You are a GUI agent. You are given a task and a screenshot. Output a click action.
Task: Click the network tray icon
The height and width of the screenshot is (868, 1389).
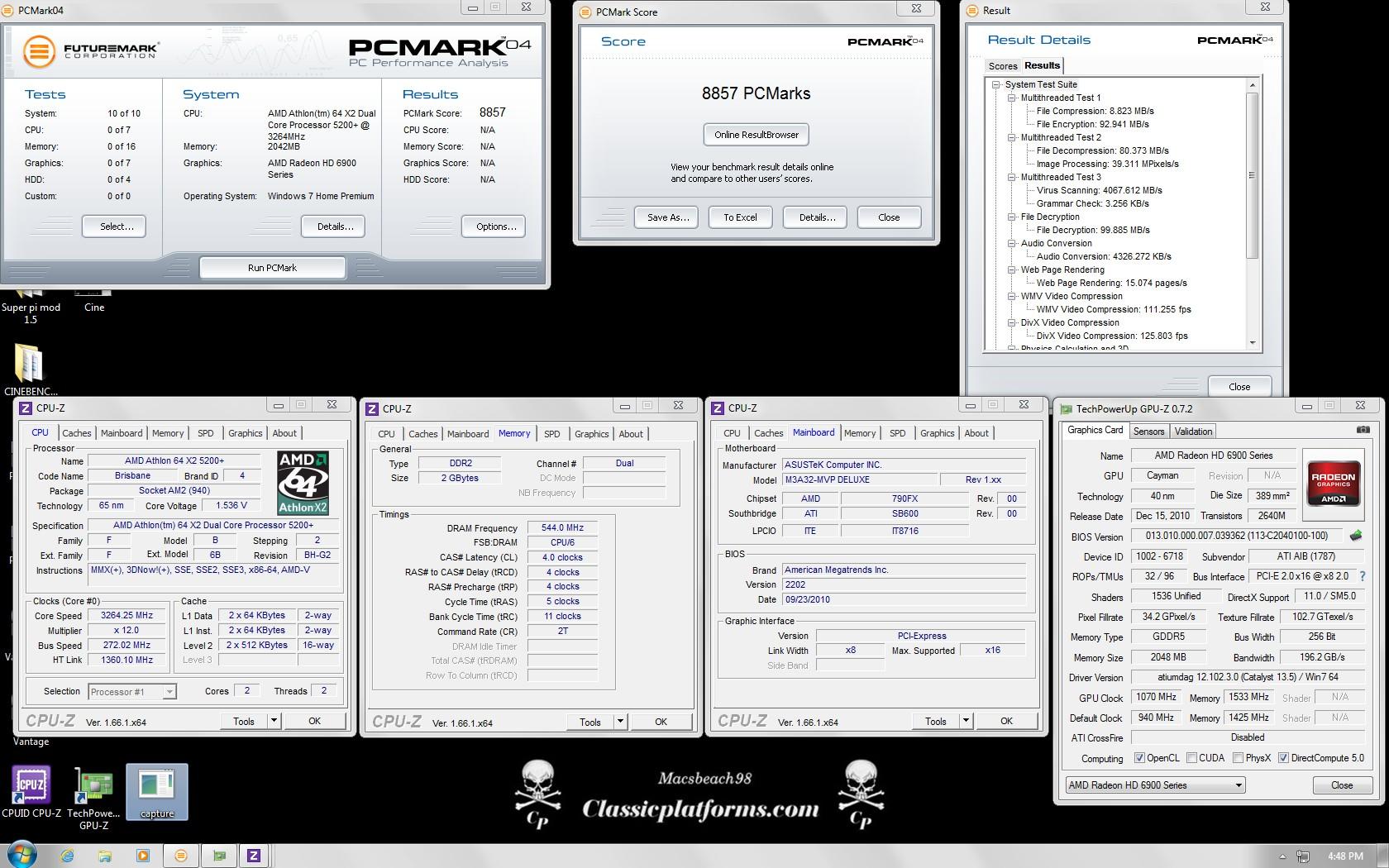tap(1302, 856)
